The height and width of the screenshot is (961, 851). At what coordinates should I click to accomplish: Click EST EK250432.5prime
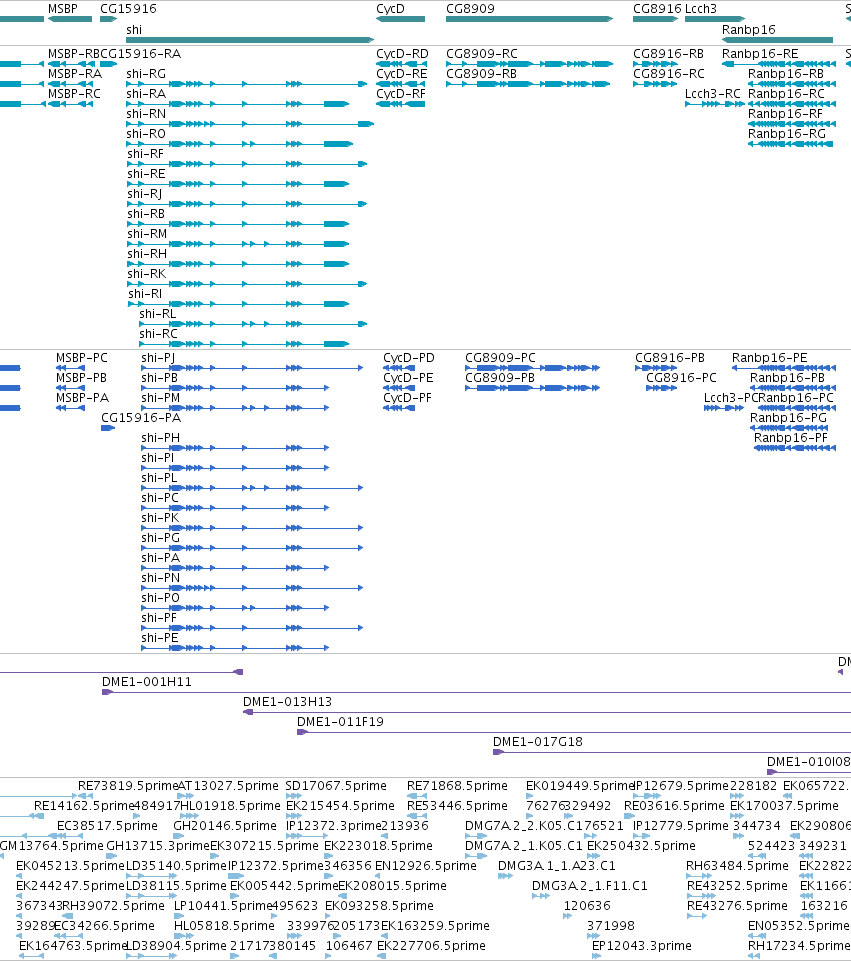pos(641,846)
